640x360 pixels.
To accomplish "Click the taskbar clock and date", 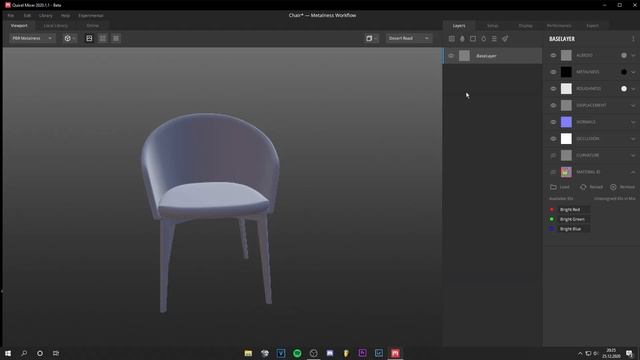I will click(611, 353).
